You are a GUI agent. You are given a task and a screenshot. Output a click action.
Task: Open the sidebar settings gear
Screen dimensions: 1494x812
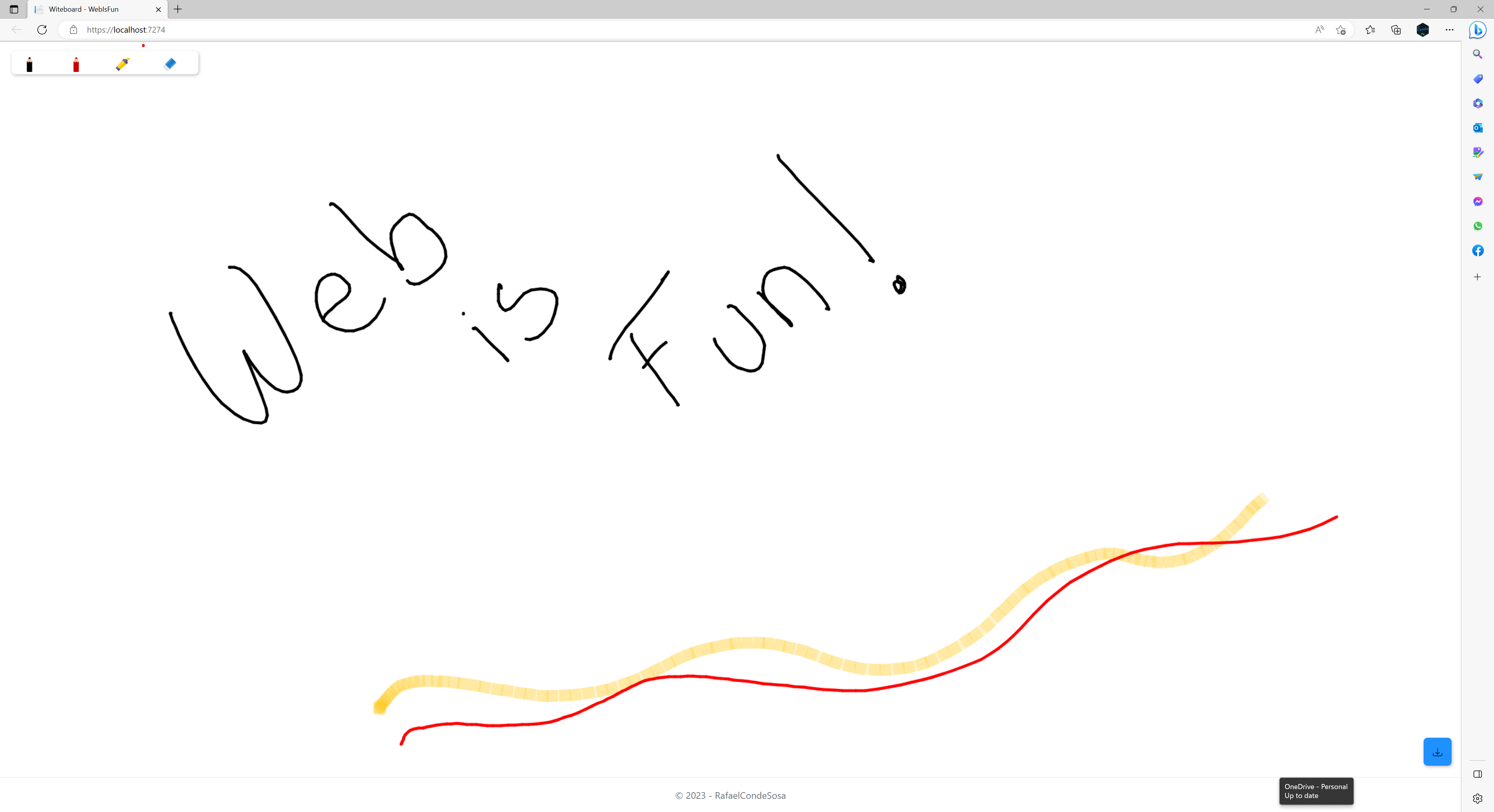tap(1477, 799)
